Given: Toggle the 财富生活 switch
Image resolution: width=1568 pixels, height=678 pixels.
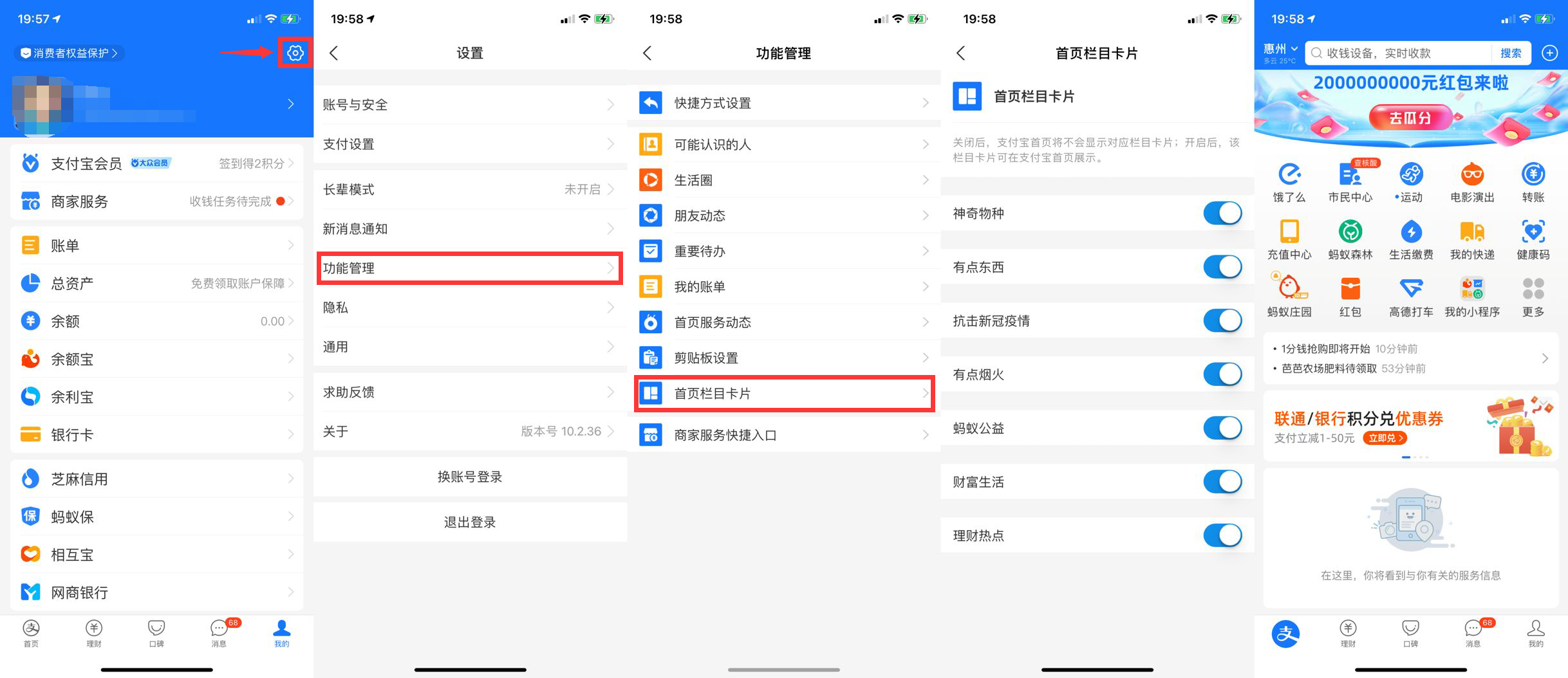Looking at the screenshot, I should coord(1222,481).
